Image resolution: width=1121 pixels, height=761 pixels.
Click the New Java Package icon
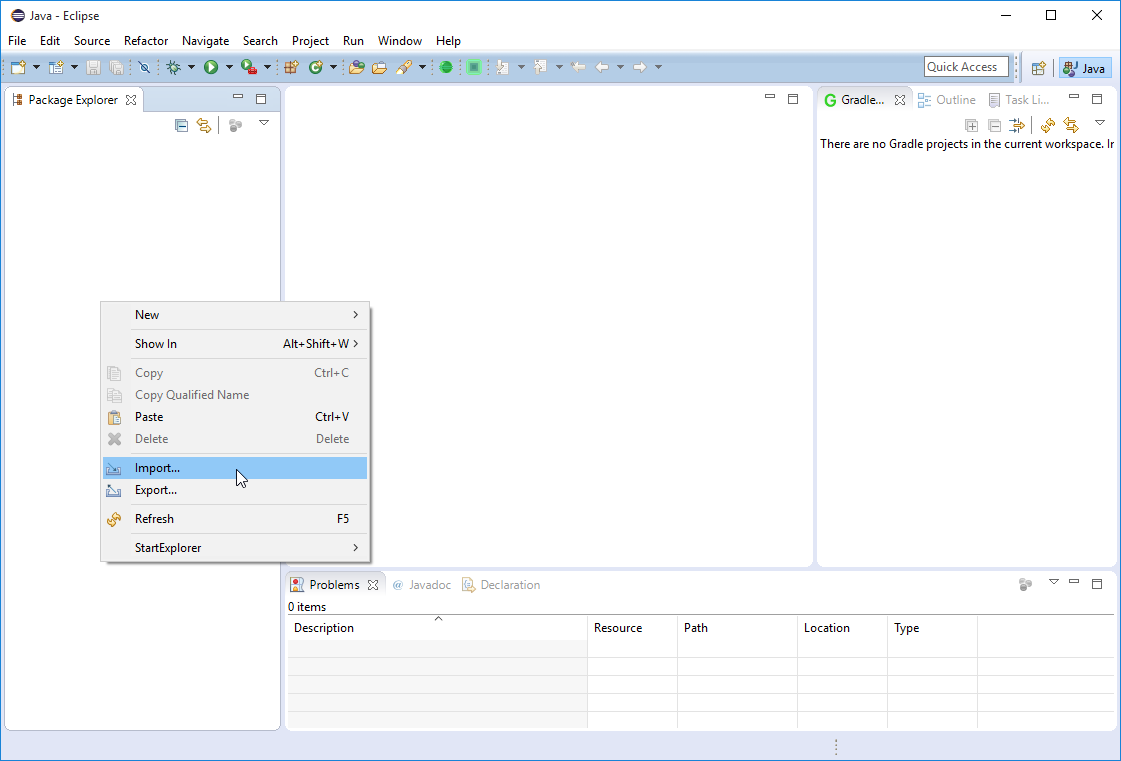(291, 67)
